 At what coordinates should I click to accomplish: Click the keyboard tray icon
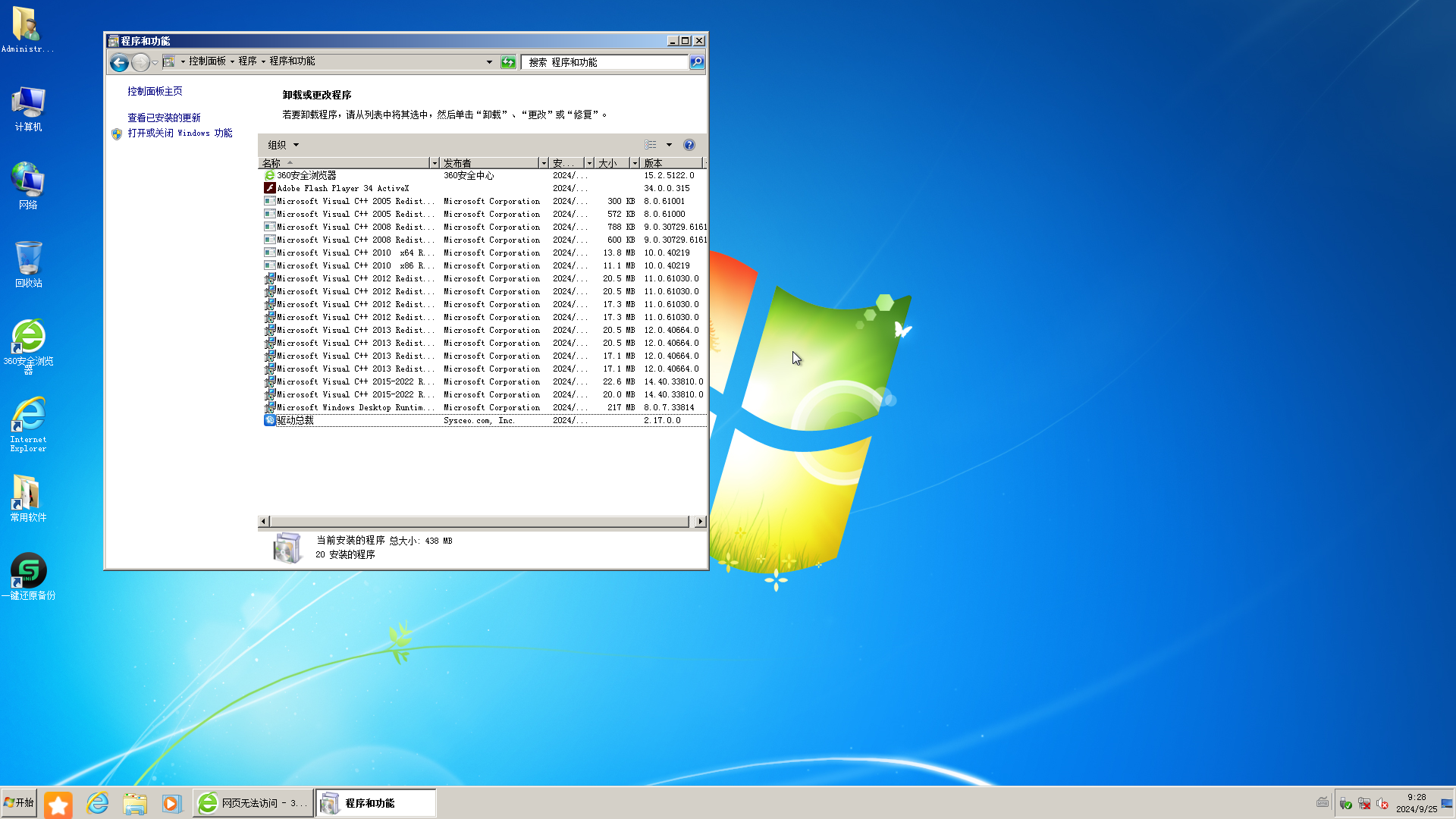(1323, 802)
